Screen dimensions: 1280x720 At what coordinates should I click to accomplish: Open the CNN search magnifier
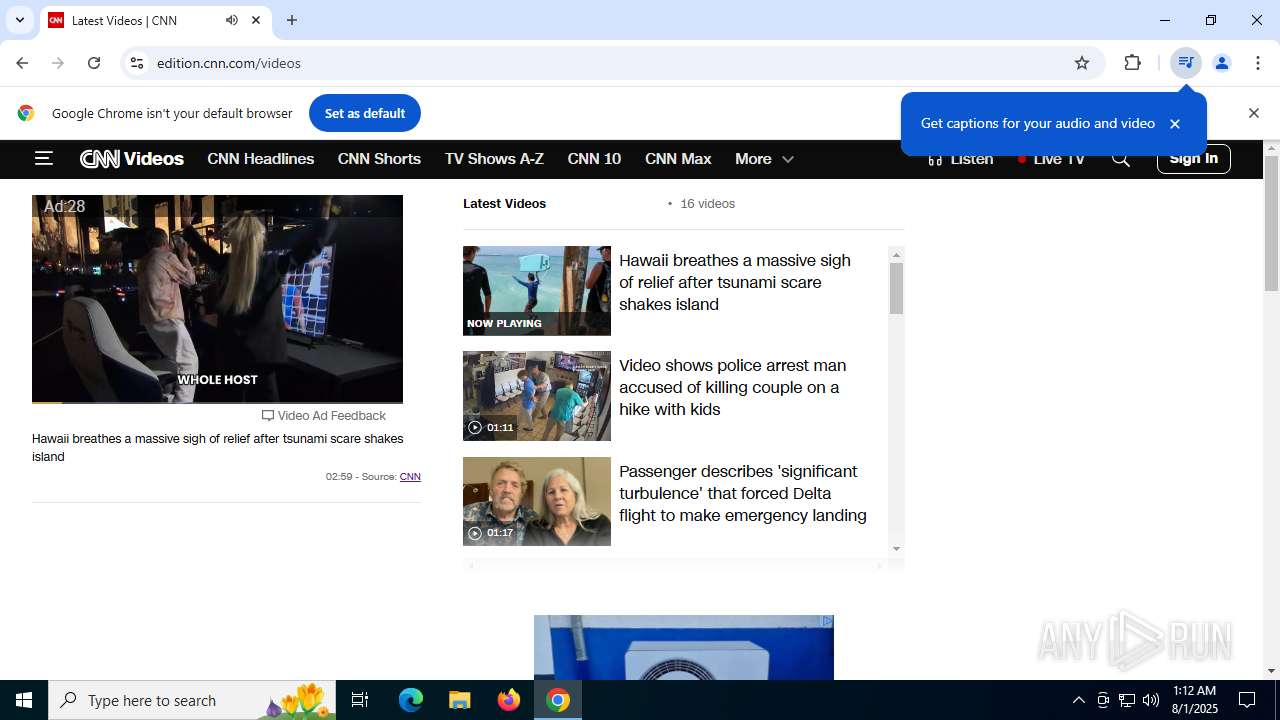[x=1121, y=159]
